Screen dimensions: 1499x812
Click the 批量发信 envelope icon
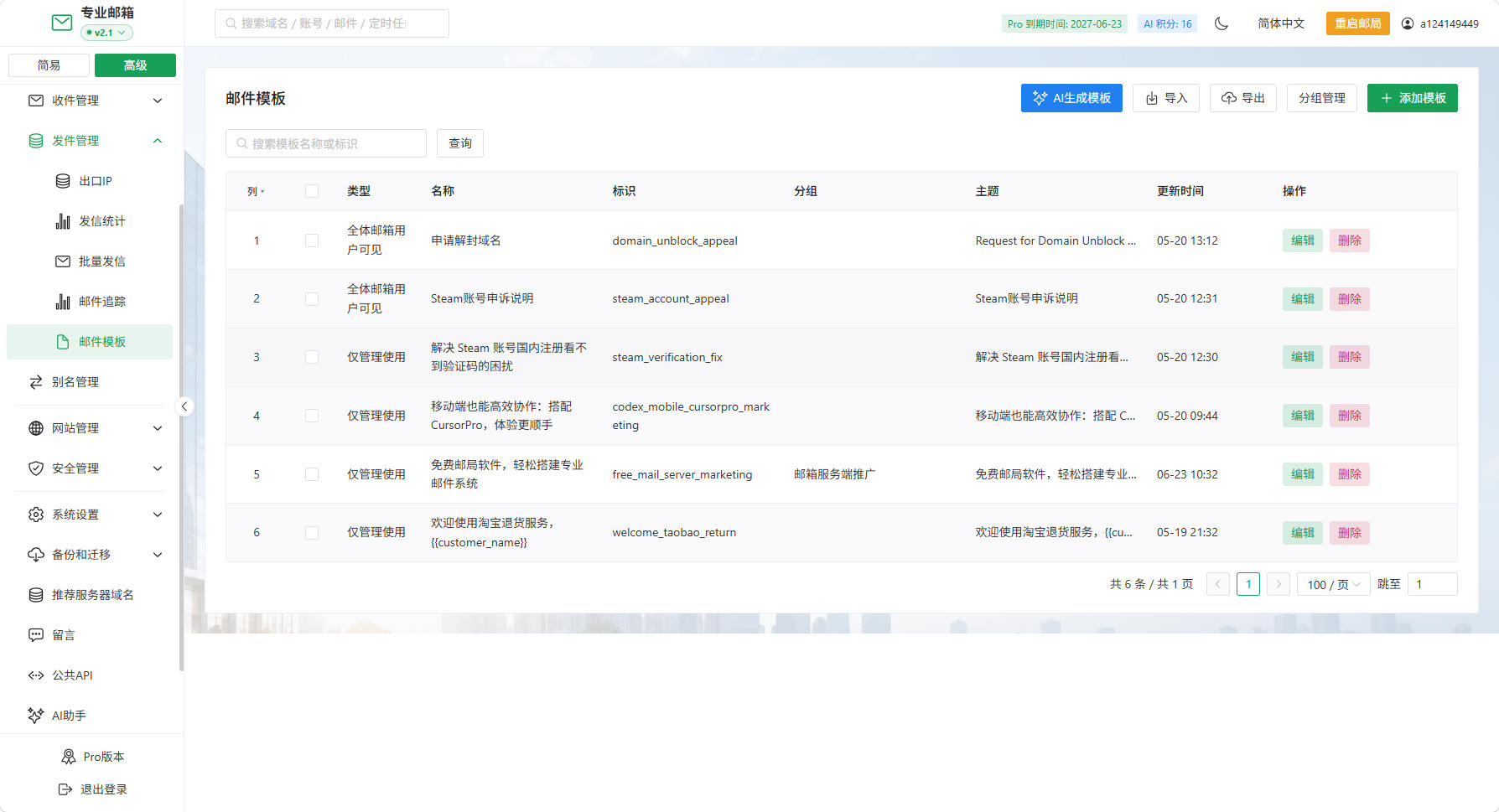pos(63,261)
